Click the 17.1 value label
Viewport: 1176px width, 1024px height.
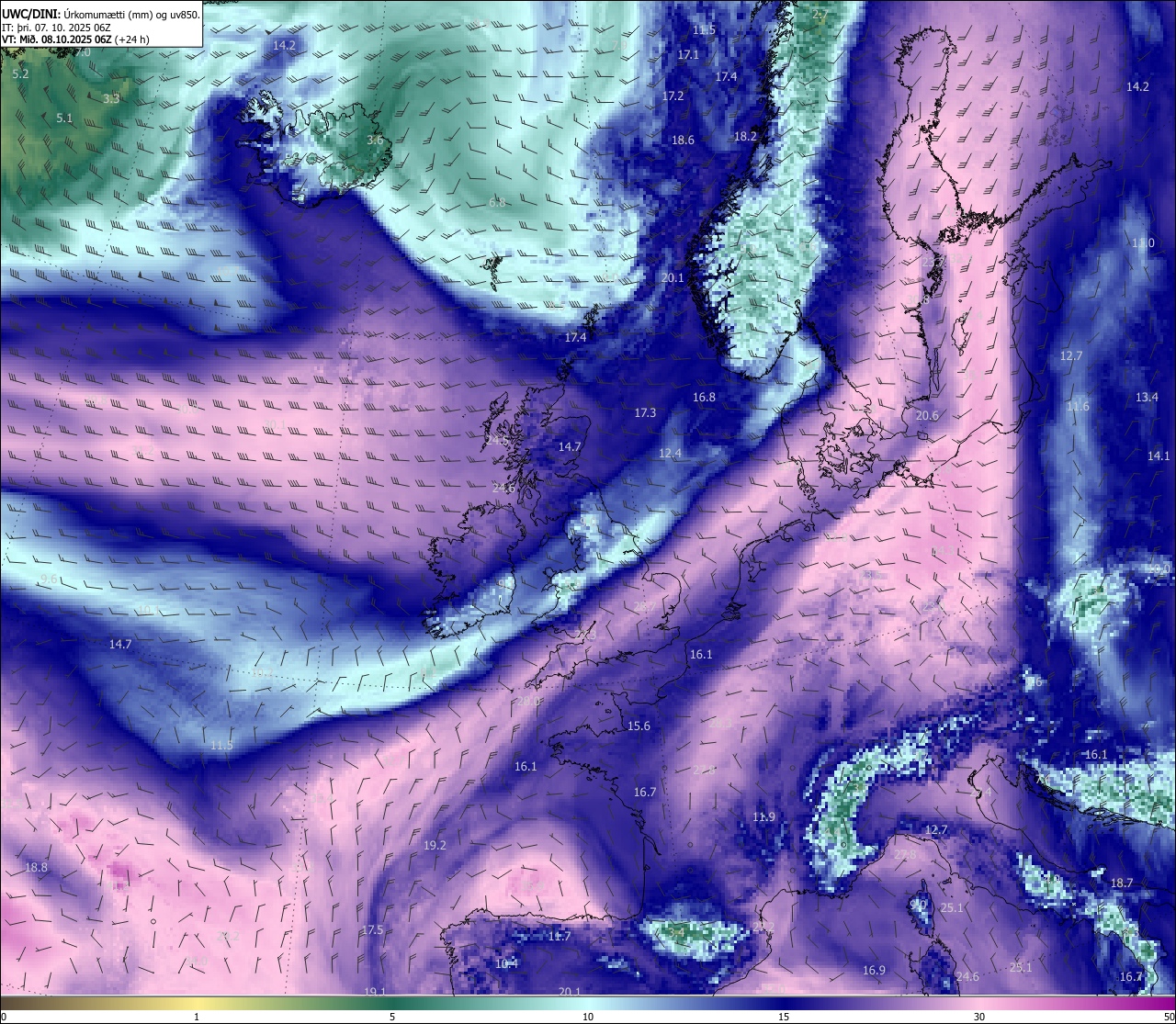tap(688, 55)
